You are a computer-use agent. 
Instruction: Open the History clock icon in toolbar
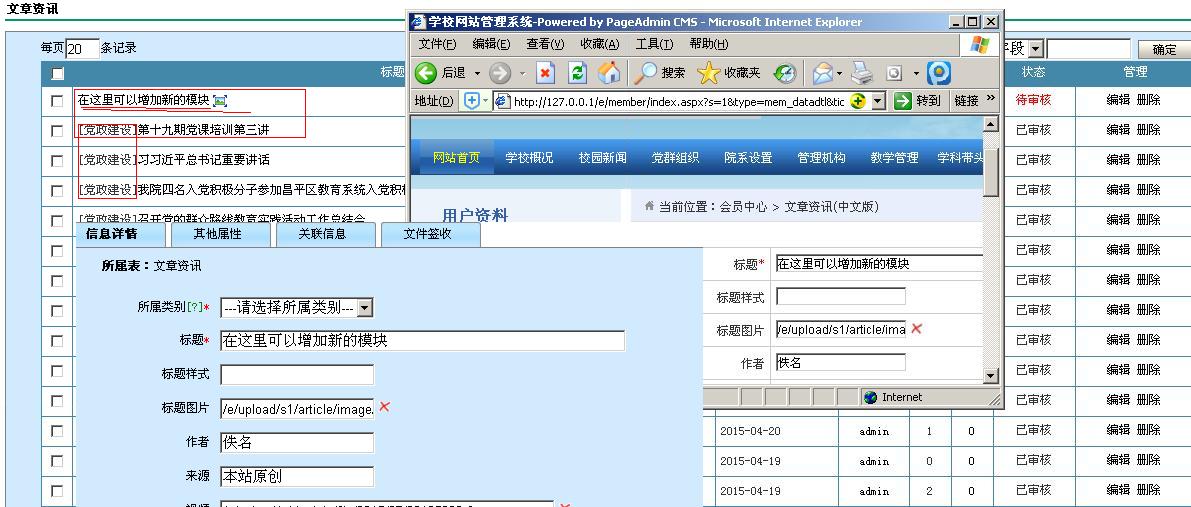(x=786, y=73)
